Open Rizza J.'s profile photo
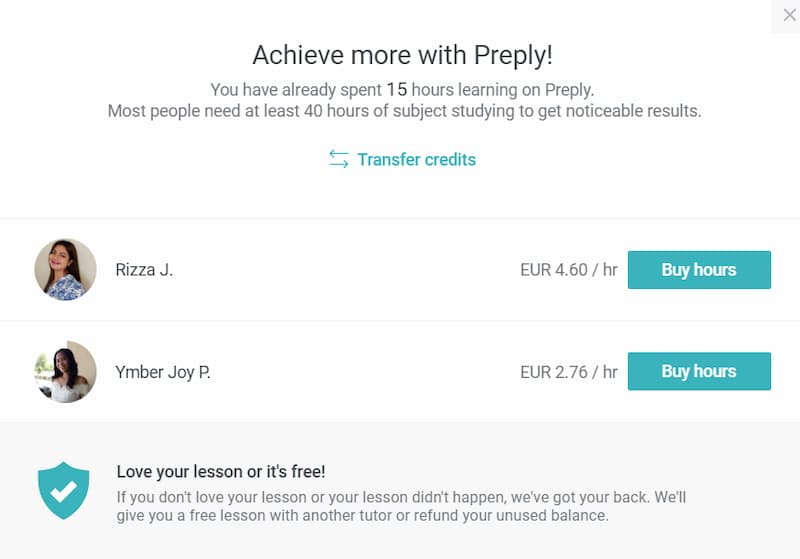800x559 pixels. pos(65,269)
